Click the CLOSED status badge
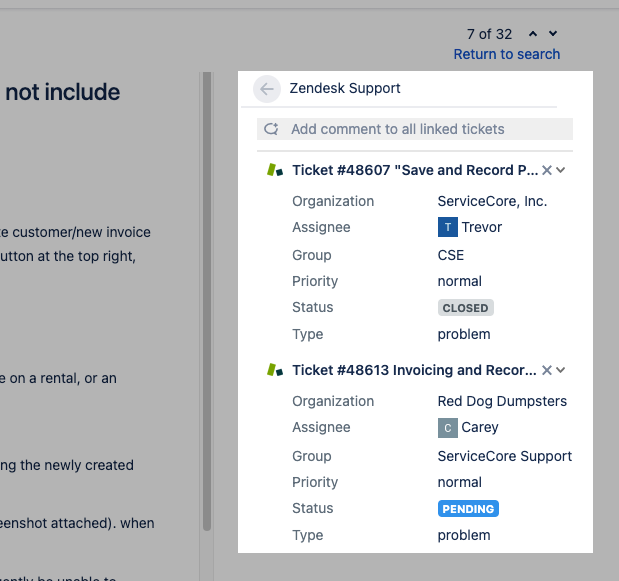 (x=466, y=308)
